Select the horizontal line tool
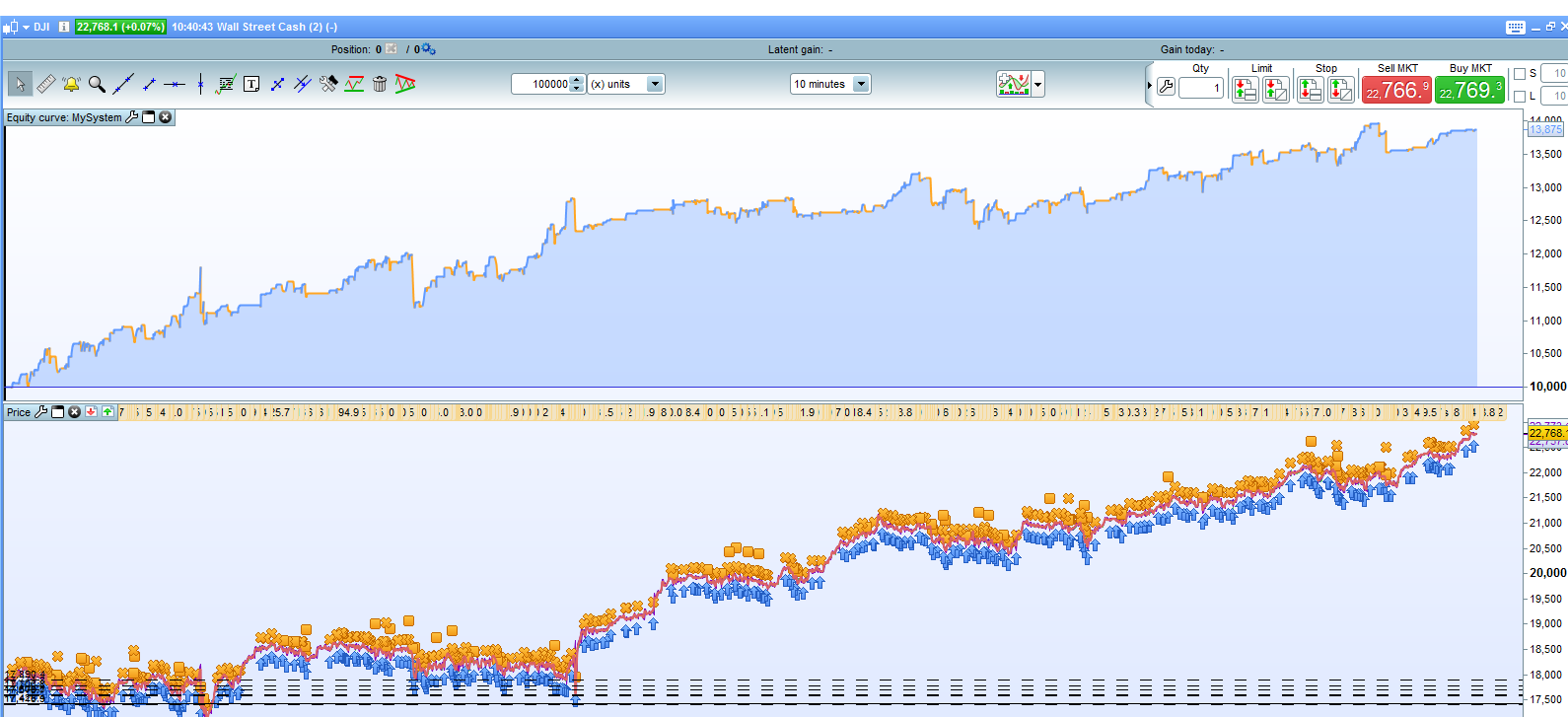The width and height of the screenshot is (1568, 717). pyautogui.click(x=175, y=84)
